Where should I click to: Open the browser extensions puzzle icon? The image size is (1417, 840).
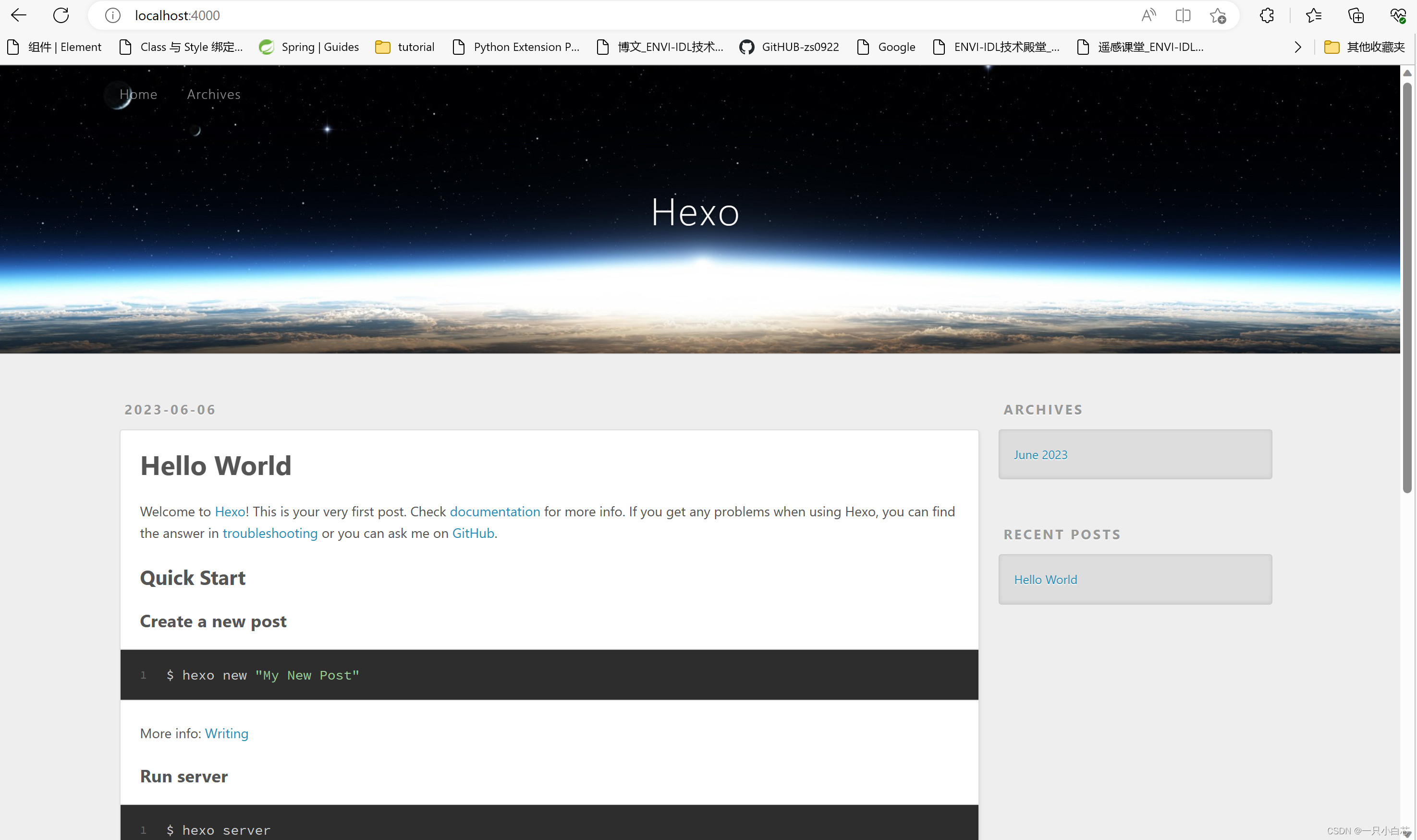(1266, 15)
